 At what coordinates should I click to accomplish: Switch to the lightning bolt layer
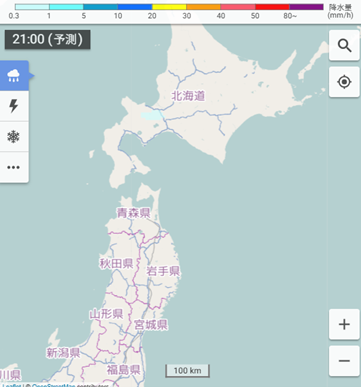tap(14, 106)
